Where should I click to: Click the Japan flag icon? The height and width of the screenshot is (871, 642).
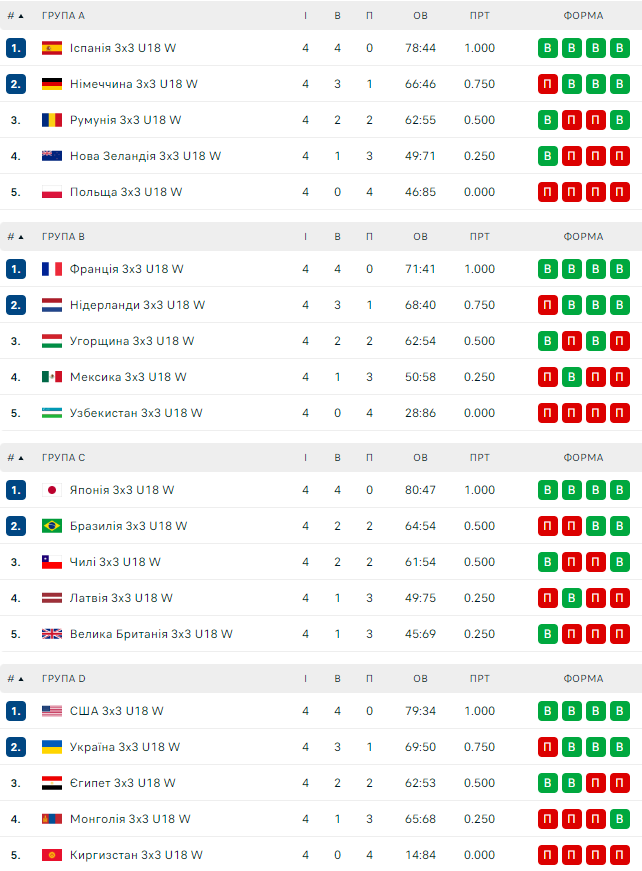(x=52, y=490)
